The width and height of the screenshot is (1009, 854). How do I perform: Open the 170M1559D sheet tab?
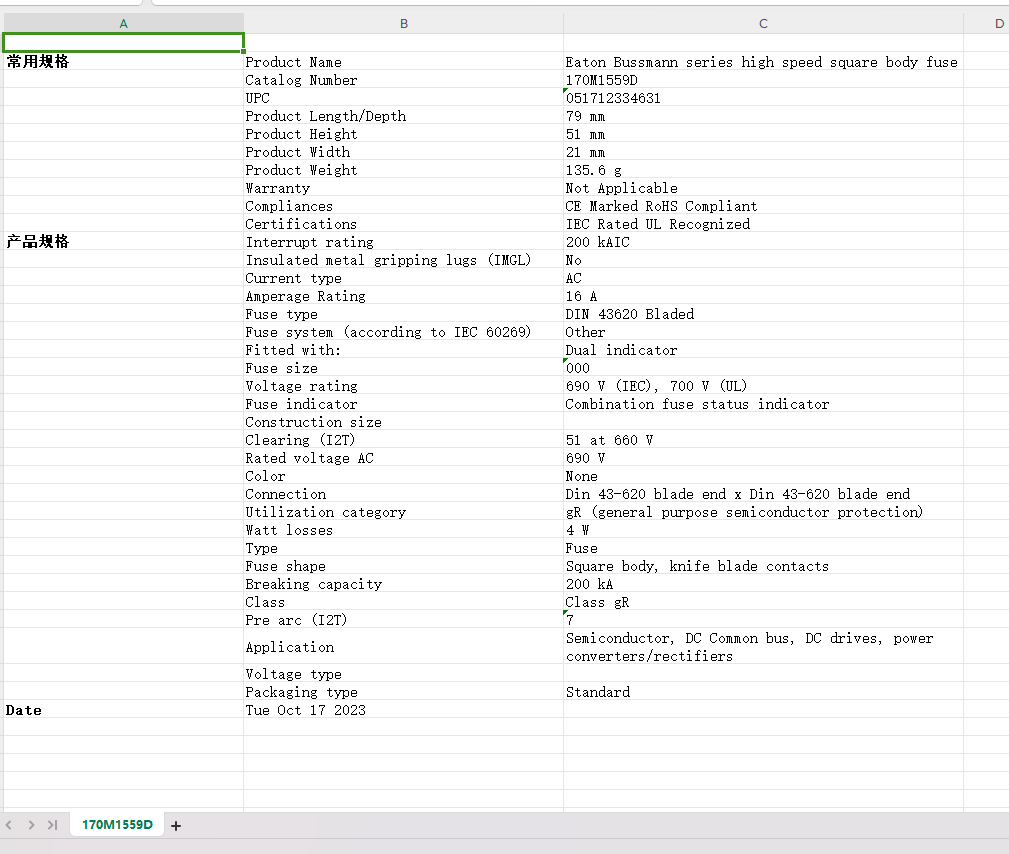(x=117, y=825)
